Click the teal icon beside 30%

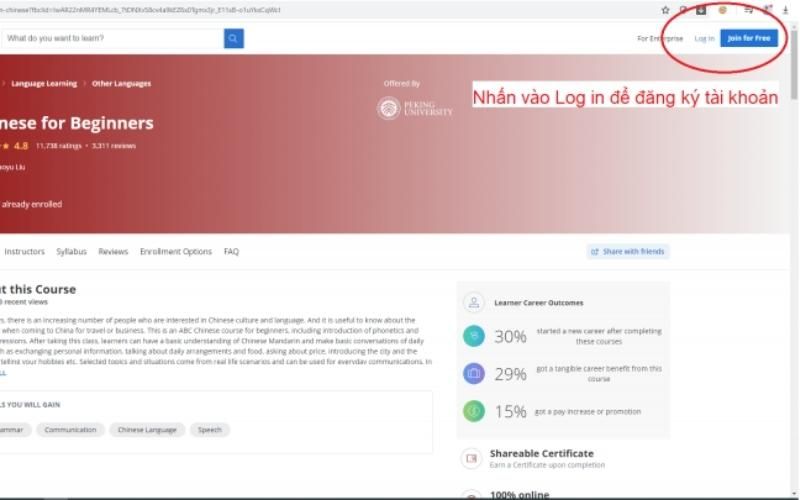click(473, 336)
